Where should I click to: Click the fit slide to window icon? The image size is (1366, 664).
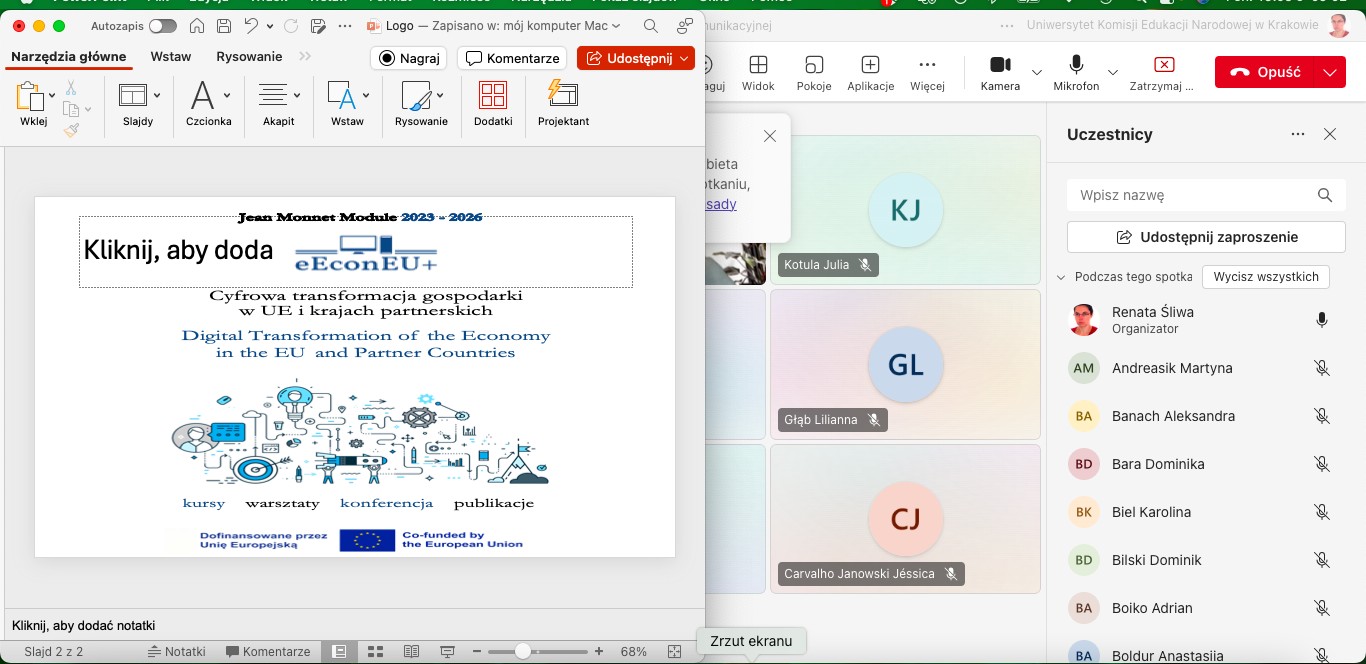click(x=674, y=651)
